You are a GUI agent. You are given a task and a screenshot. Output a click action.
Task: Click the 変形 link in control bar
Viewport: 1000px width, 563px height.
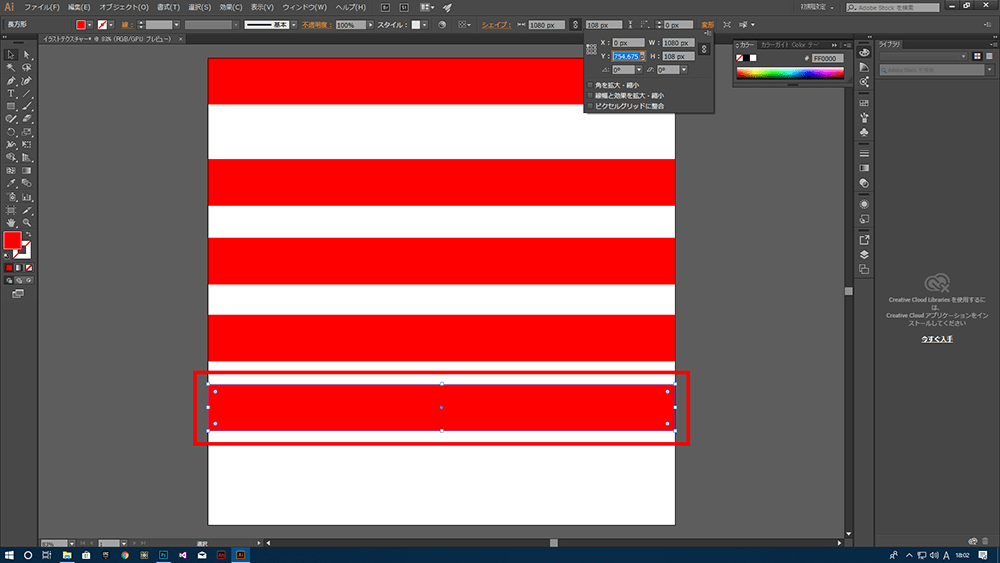[x=707, y=25]
